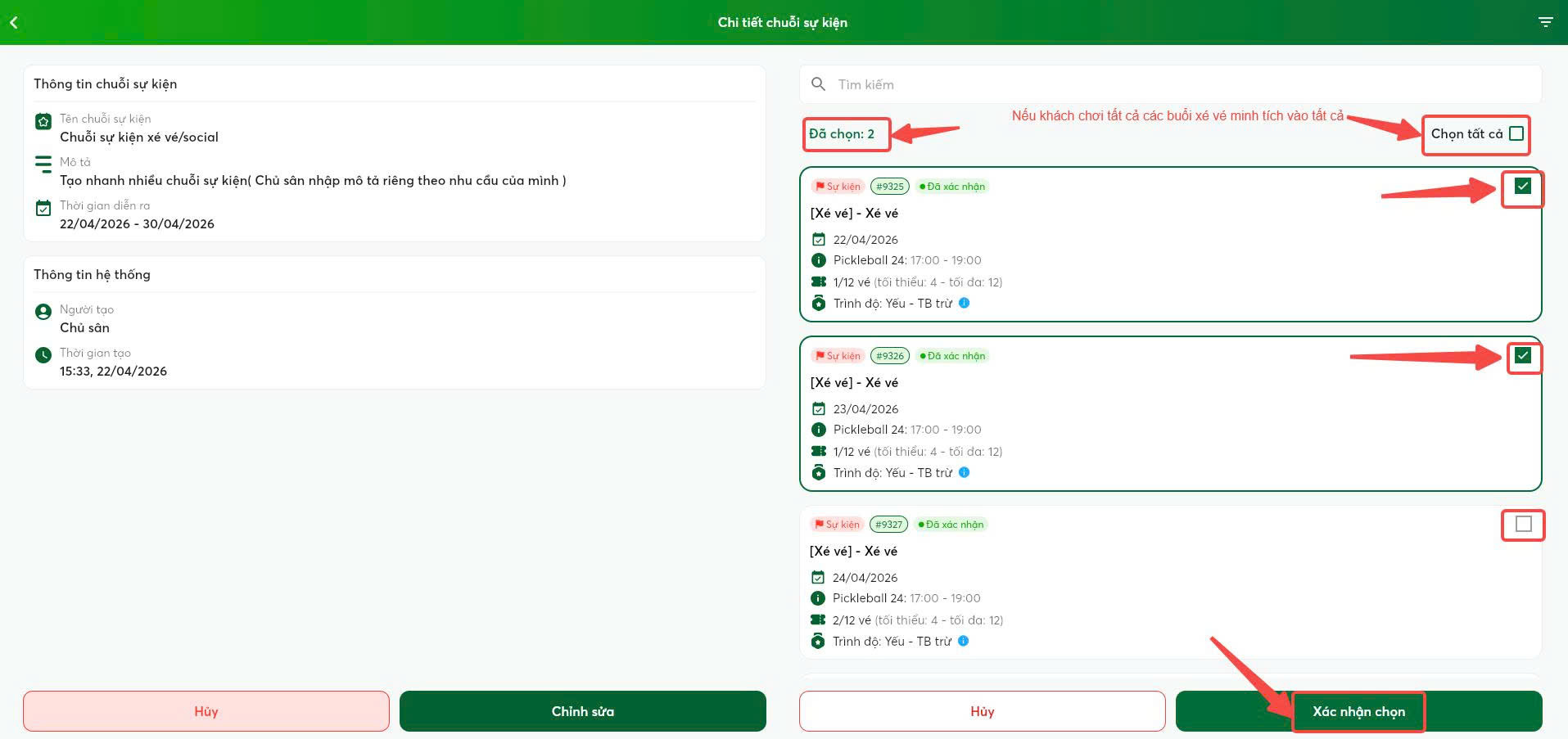
Task: Click the skill level icon in event #9327
Action: point(818,641)
